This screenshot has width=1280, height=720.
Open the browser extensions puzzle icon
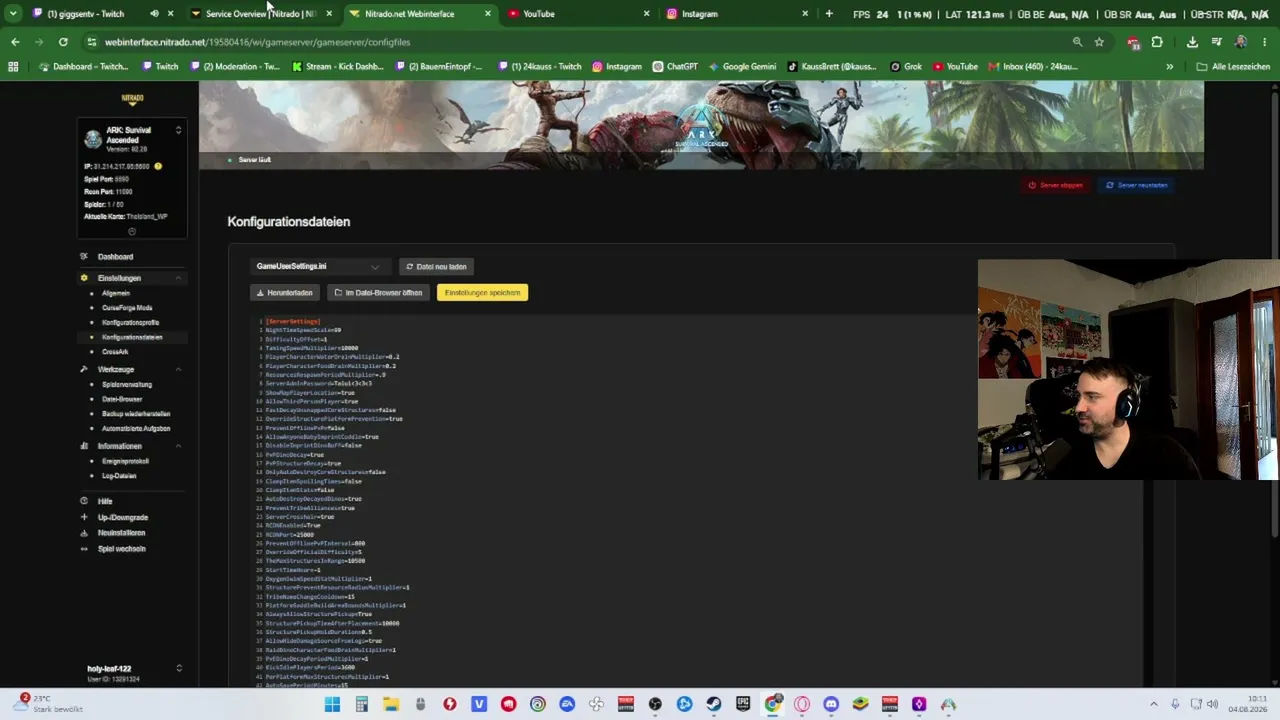pos(1157,42)
